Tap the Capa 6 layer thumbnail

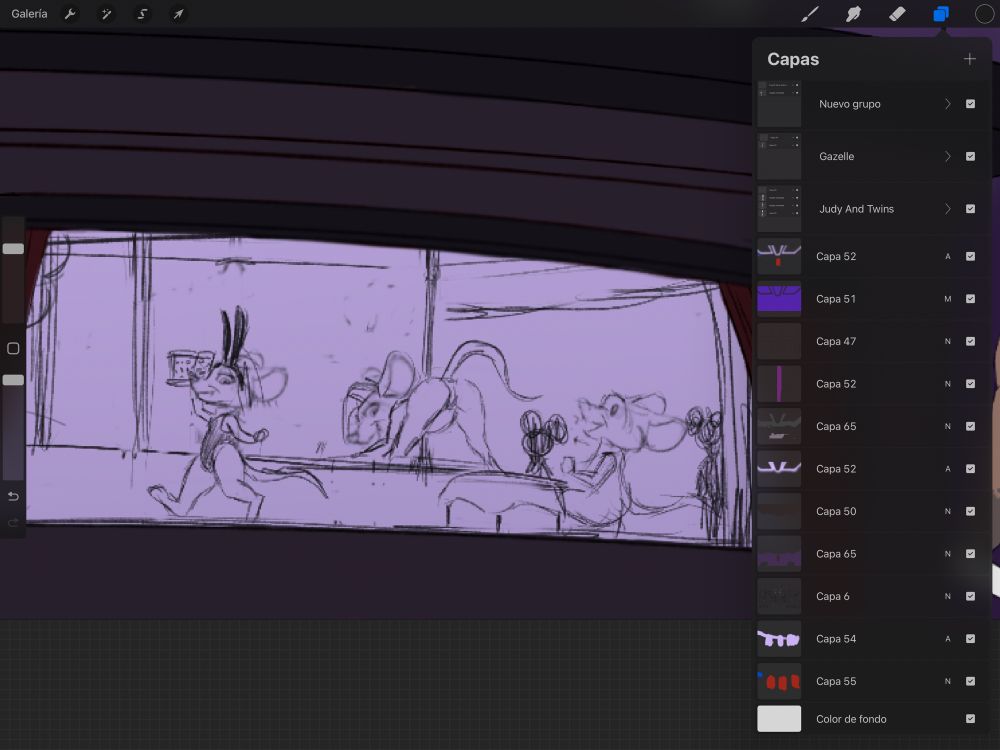(x=779, y=596)
